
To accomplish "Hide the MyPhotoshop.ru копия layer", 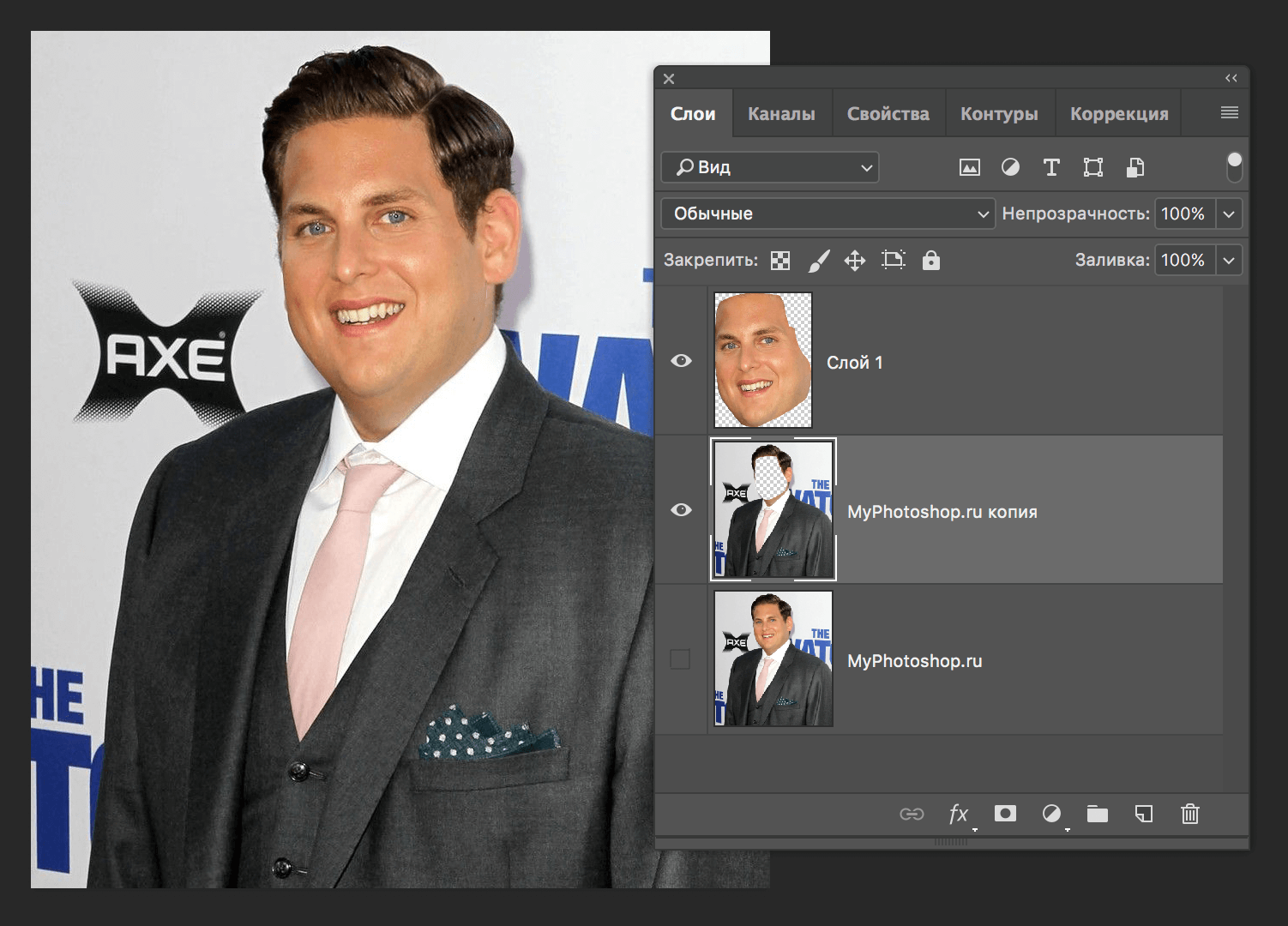I will tap(681, 510).
